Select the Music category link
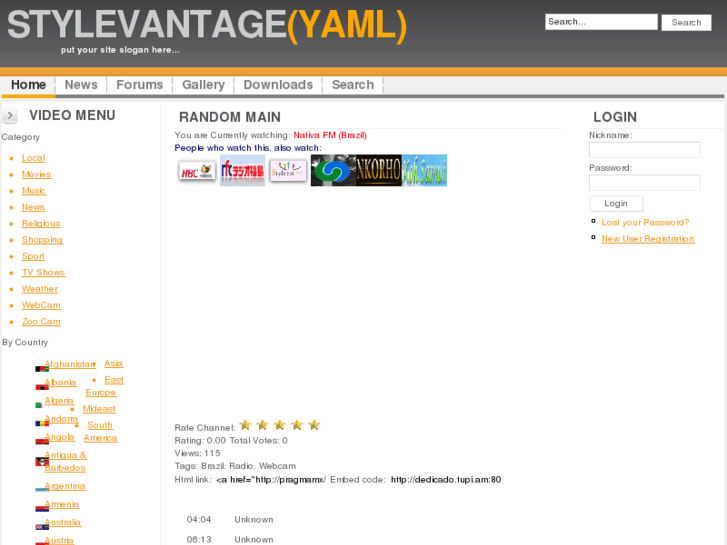 (33, 191)
